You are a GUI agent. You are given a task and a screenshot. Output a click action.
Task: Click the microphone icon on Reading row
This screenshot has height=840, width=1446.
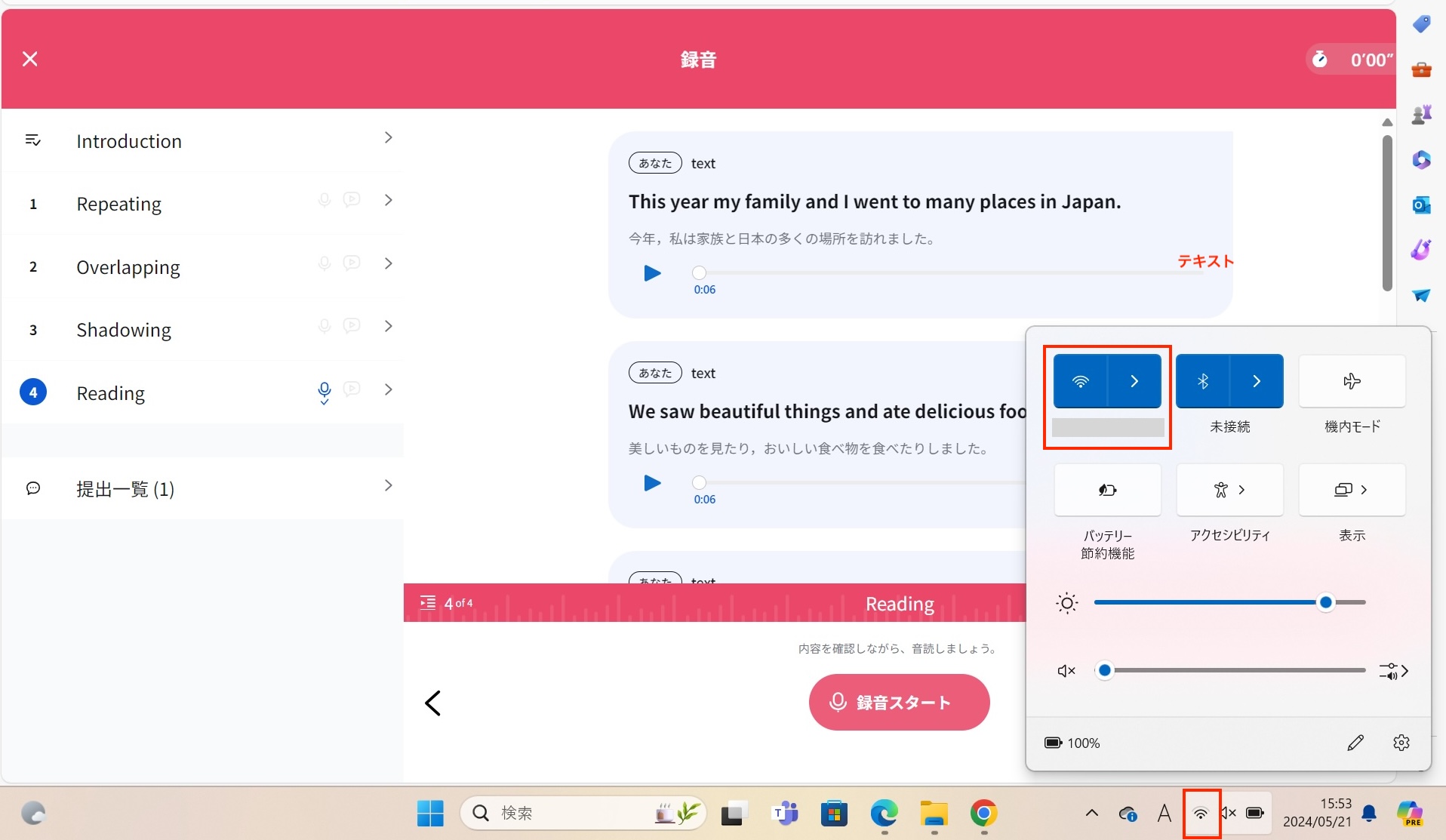[324, 391]
